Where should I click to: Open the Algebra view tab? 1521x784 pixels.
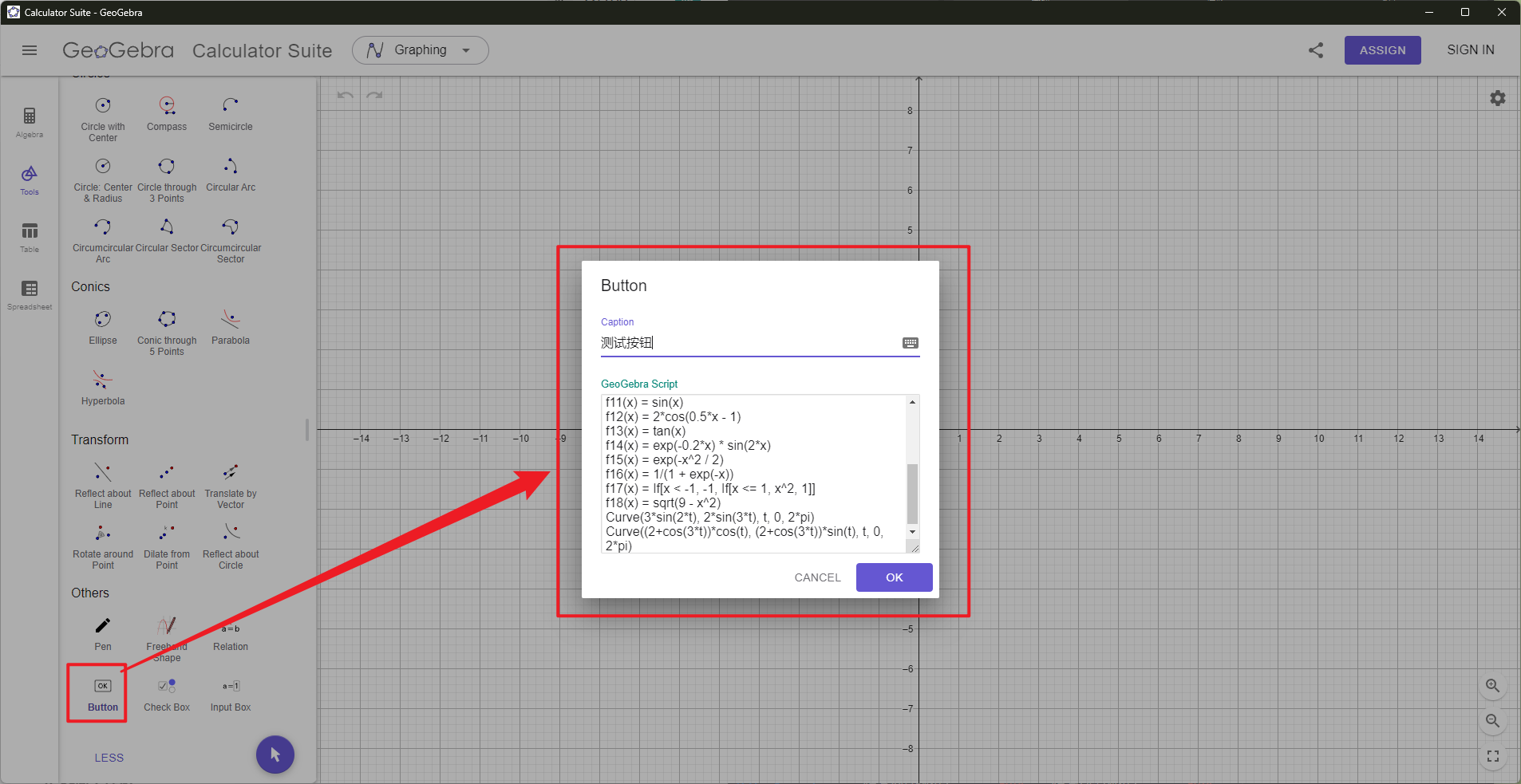point(30,122)
